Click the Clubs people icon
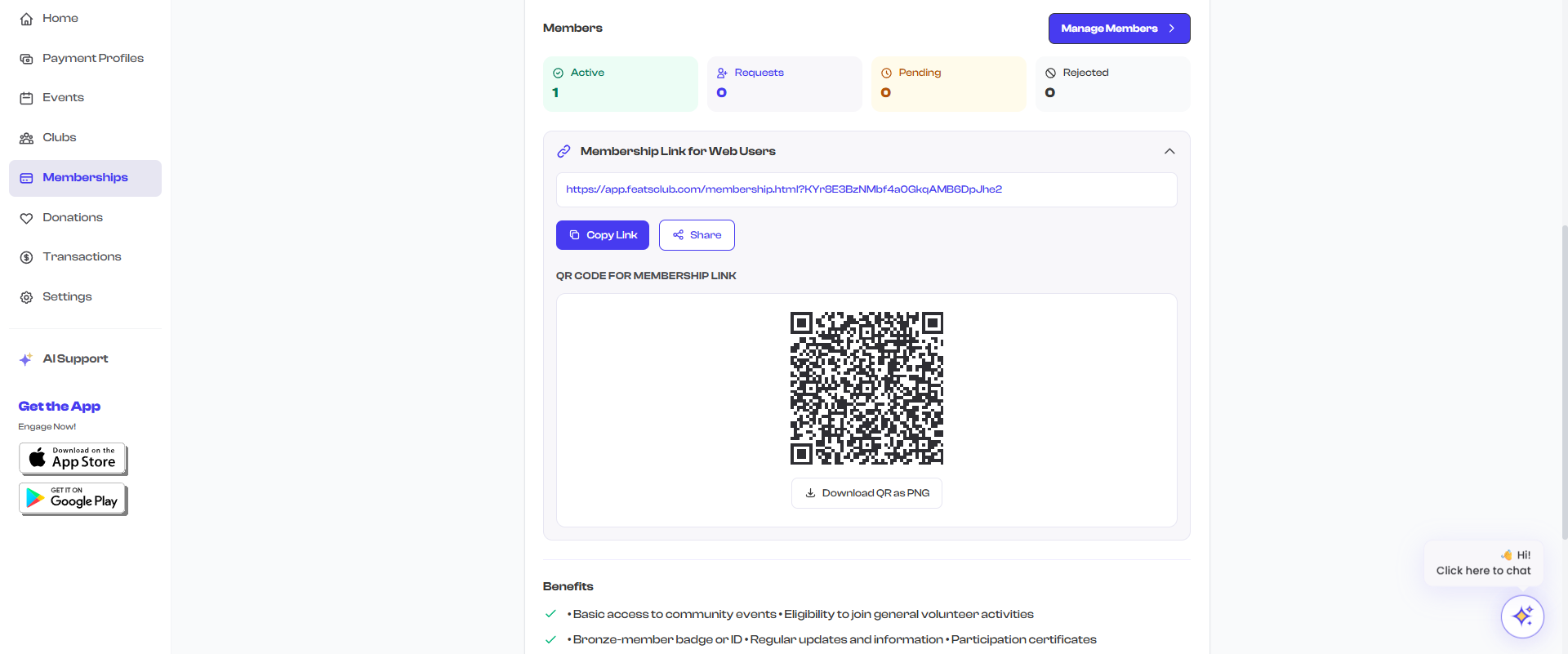 [x=26, y=138]
